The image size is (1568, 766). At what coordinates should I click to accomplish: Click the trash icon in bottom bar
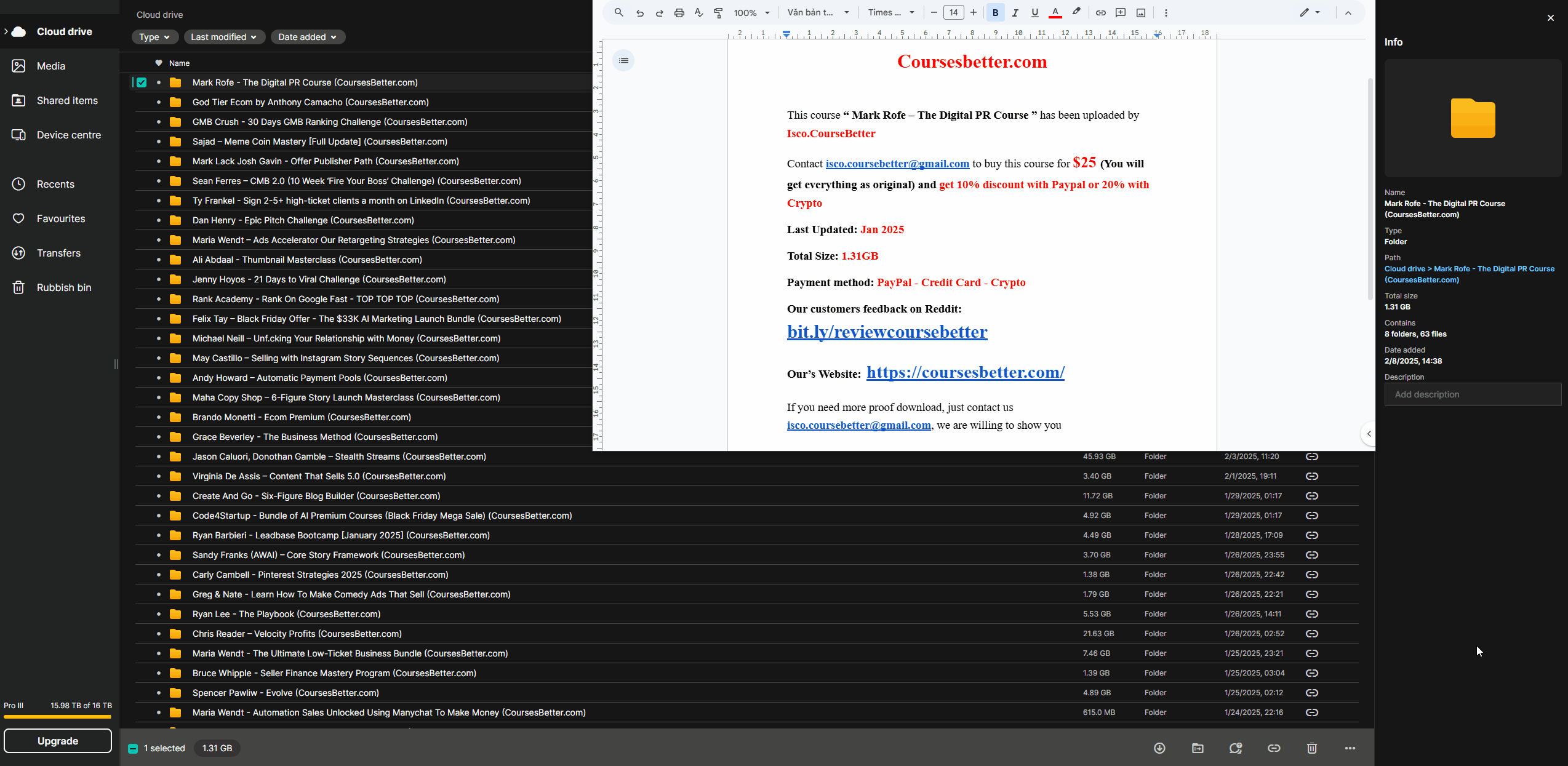tap(1311, 748)
